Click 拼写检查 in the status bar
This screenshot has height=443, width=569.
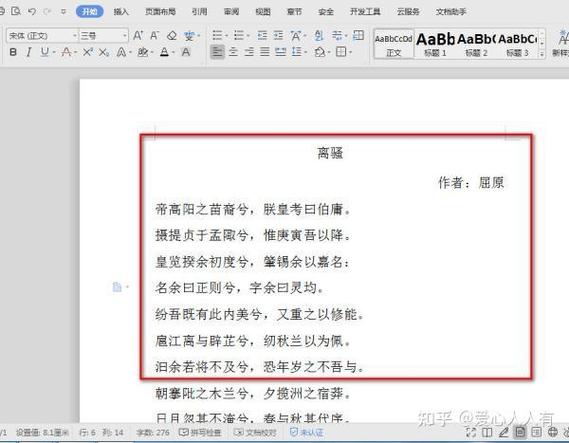click(200, 432)
